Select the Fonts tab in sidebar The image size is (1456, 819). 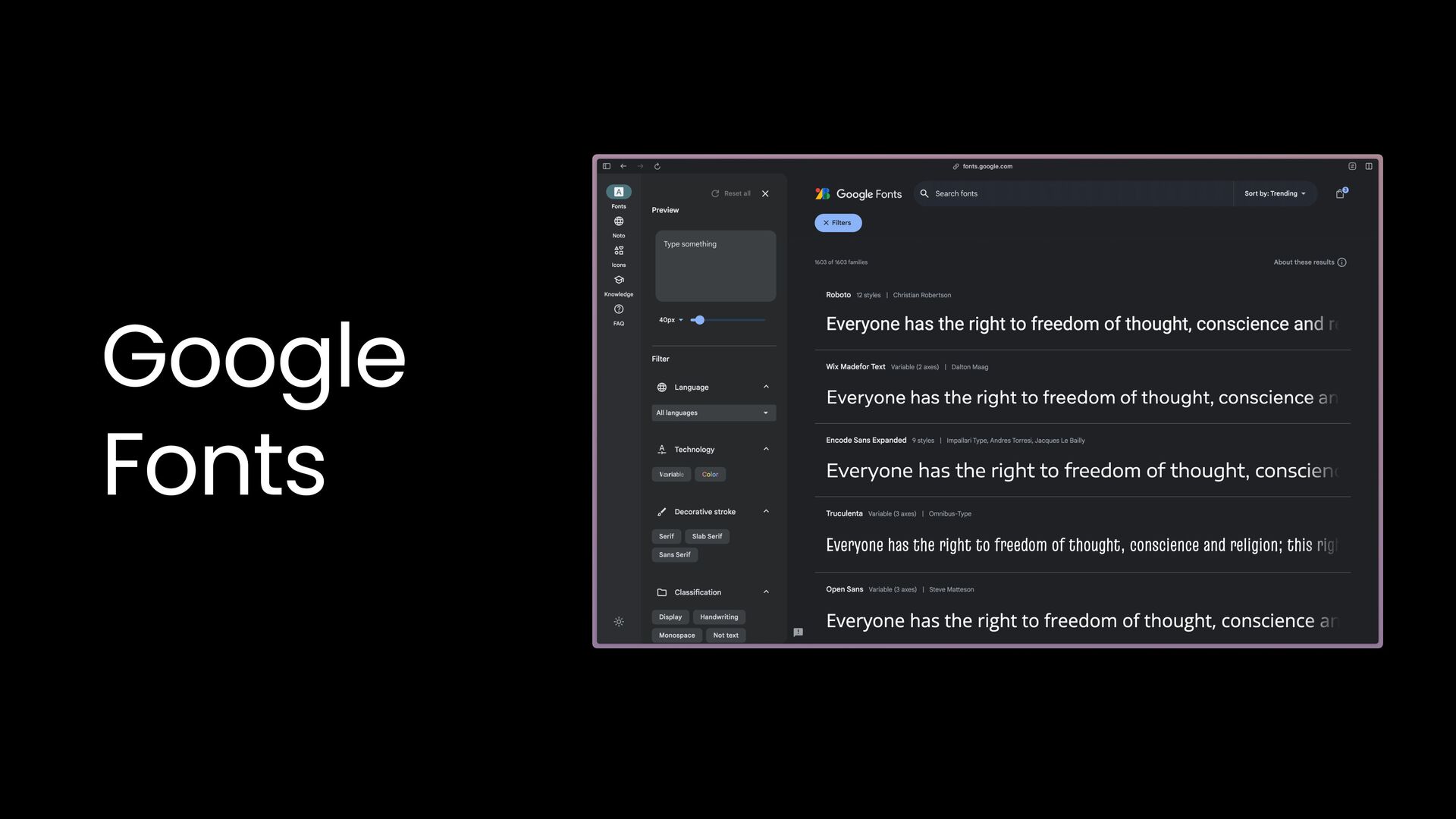coord(619,193)
